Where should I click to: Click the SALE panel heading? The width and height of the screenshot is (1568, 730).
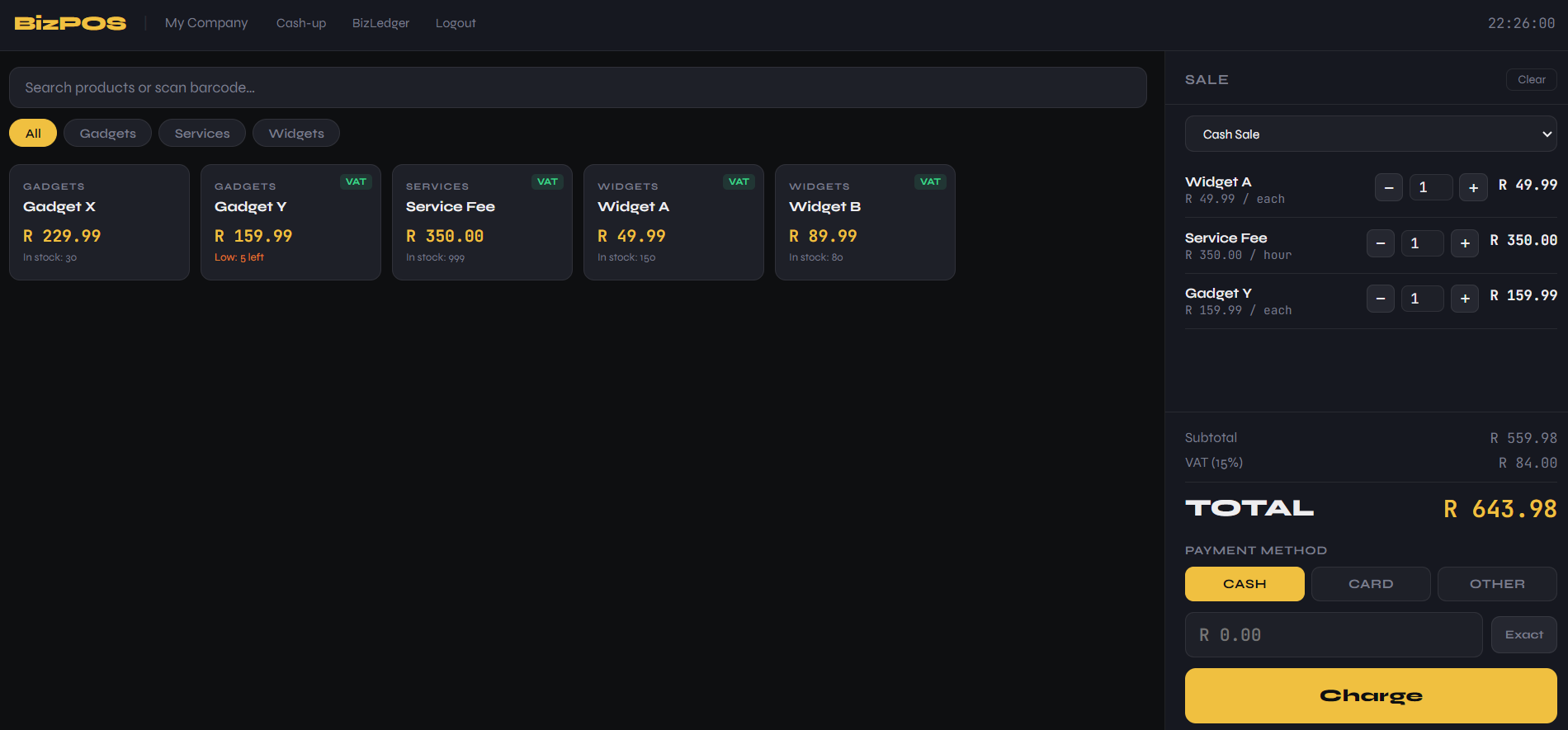1207,79
